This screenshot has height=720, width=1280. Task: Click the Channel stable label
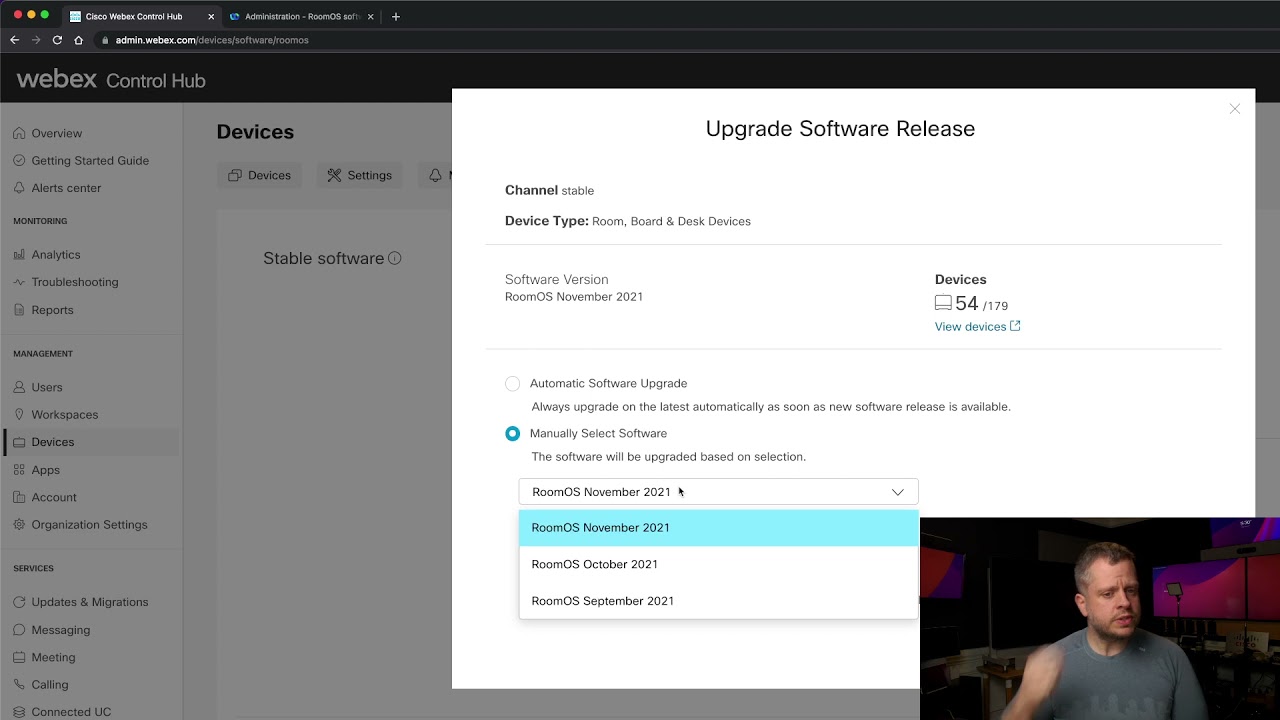549,190
